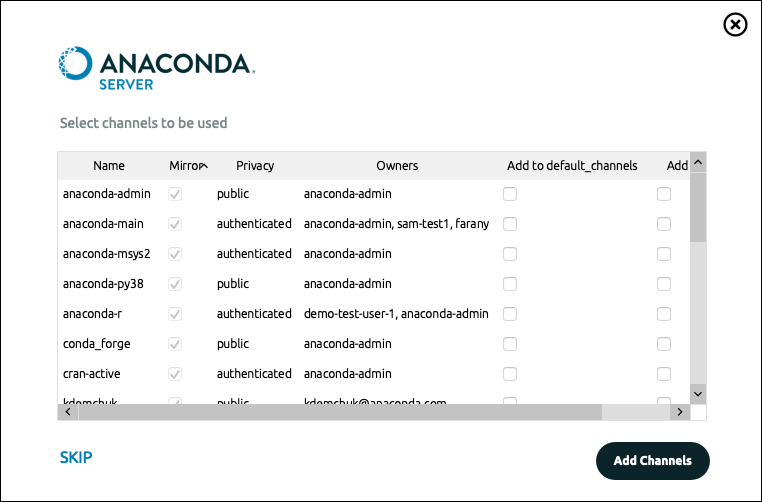Sort by the Owners column header
Screen dimensions: 762x502
coord(397,166)
